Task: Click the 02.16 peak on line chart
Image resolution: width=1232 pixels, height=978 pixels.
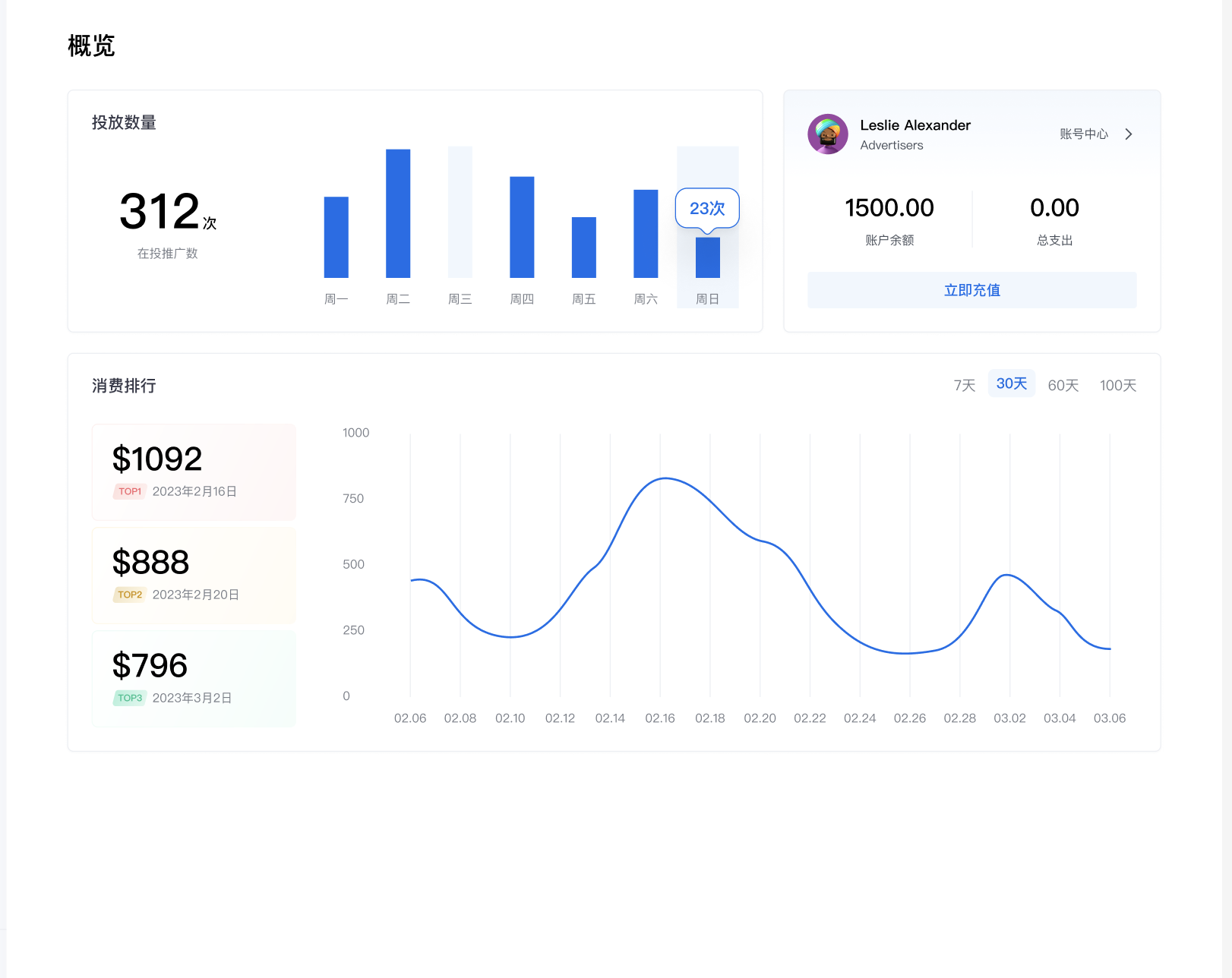Action: tap(665, 478)
